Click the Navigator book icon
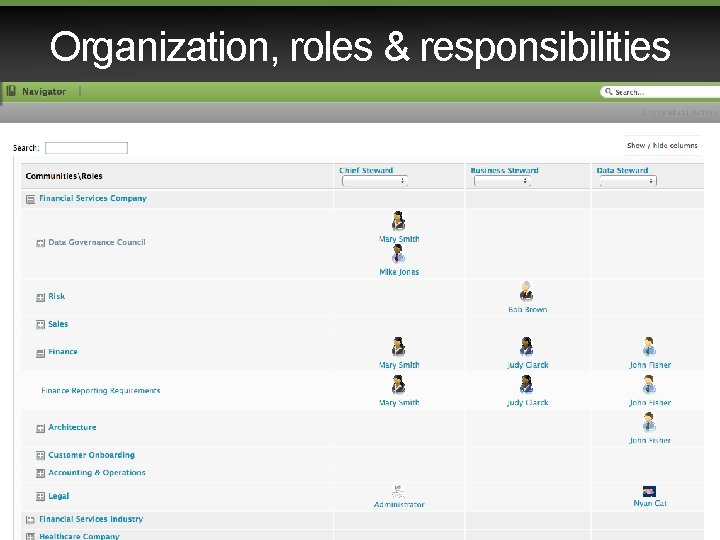Image resolution: width=720 pixels, height=540 pixels. pyautogui.click(x=11, y=91)
